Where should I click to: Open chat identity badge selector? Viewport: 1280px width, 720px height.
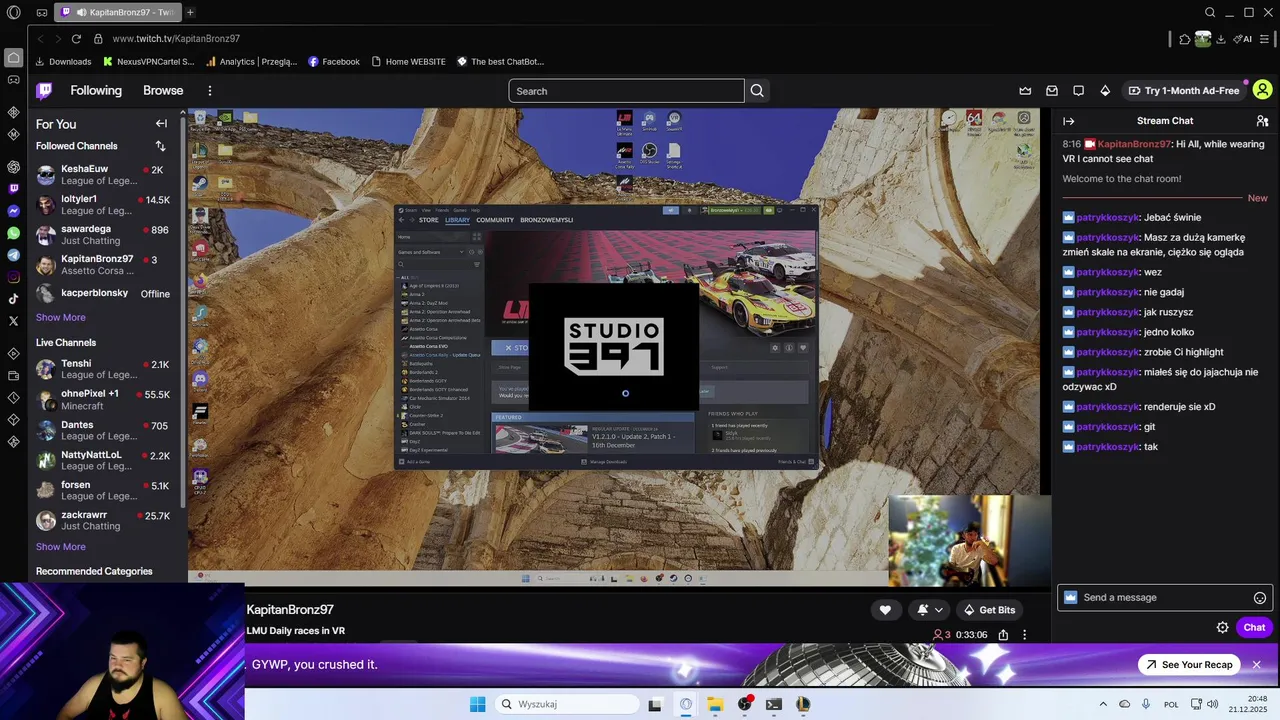coord(1070,597)
